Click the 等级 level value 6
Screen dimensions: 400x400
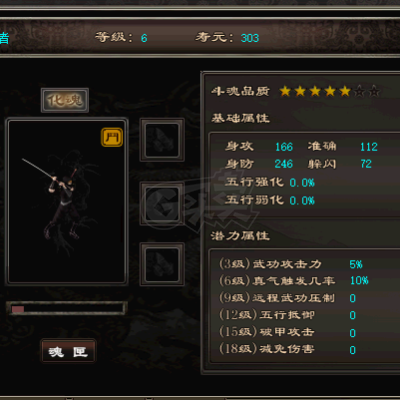point(144,38)
